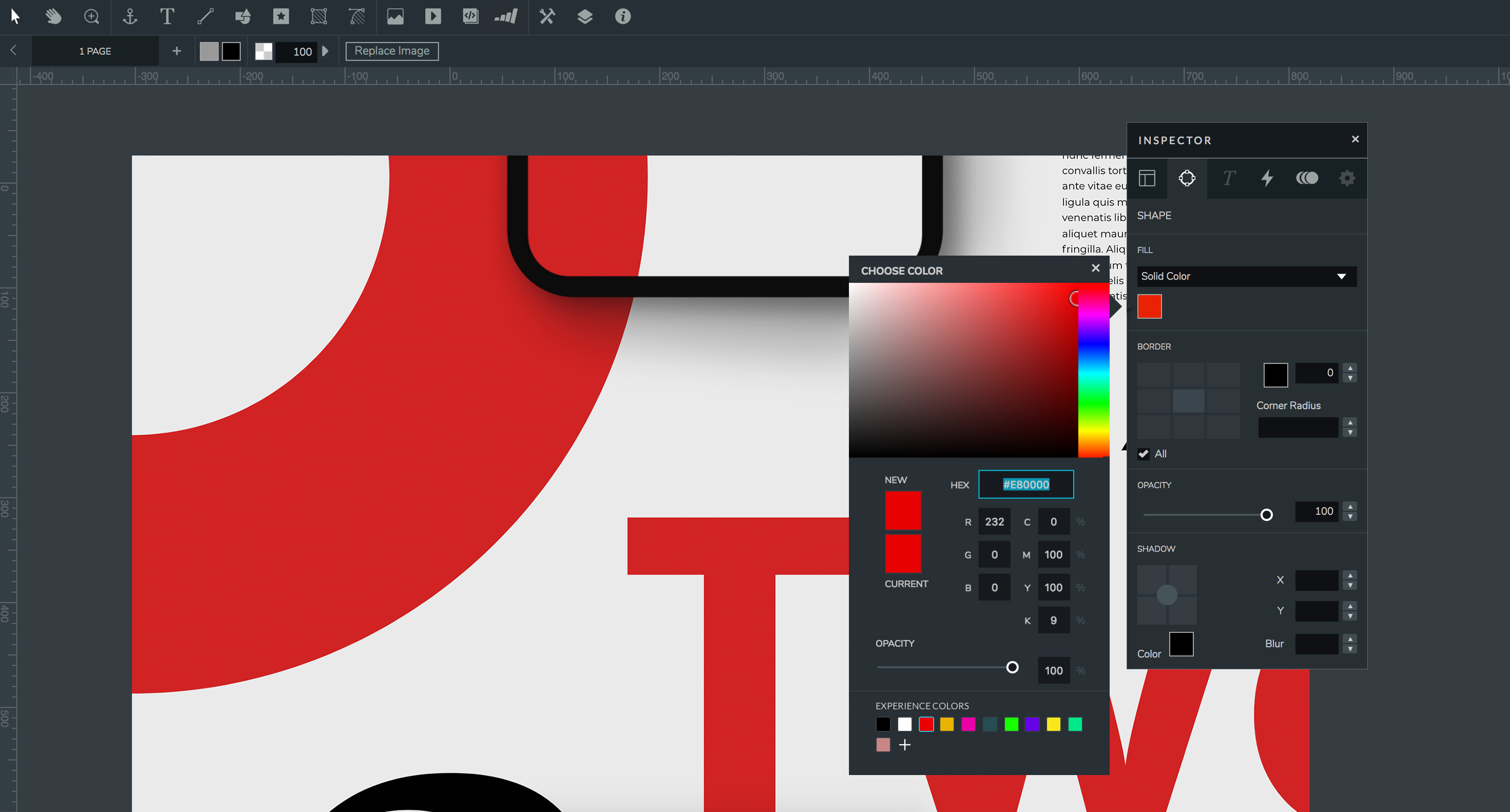Click the Image insert tool icon
1510x812 pixels.
pos(395,16)
